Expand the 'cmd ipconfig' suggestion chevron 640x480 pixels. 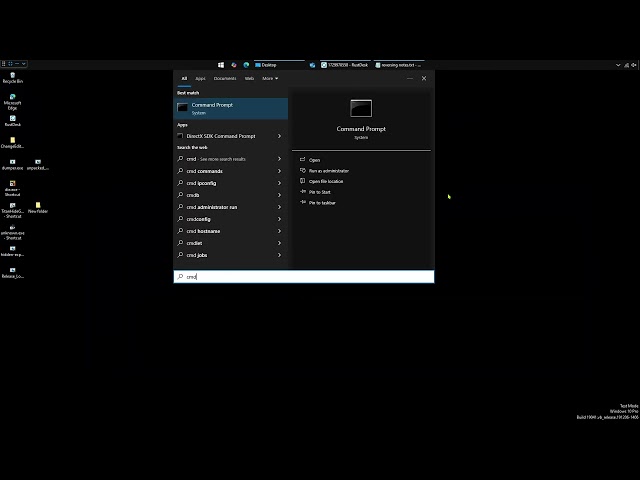pyautogui.click(x=280, y=183)
